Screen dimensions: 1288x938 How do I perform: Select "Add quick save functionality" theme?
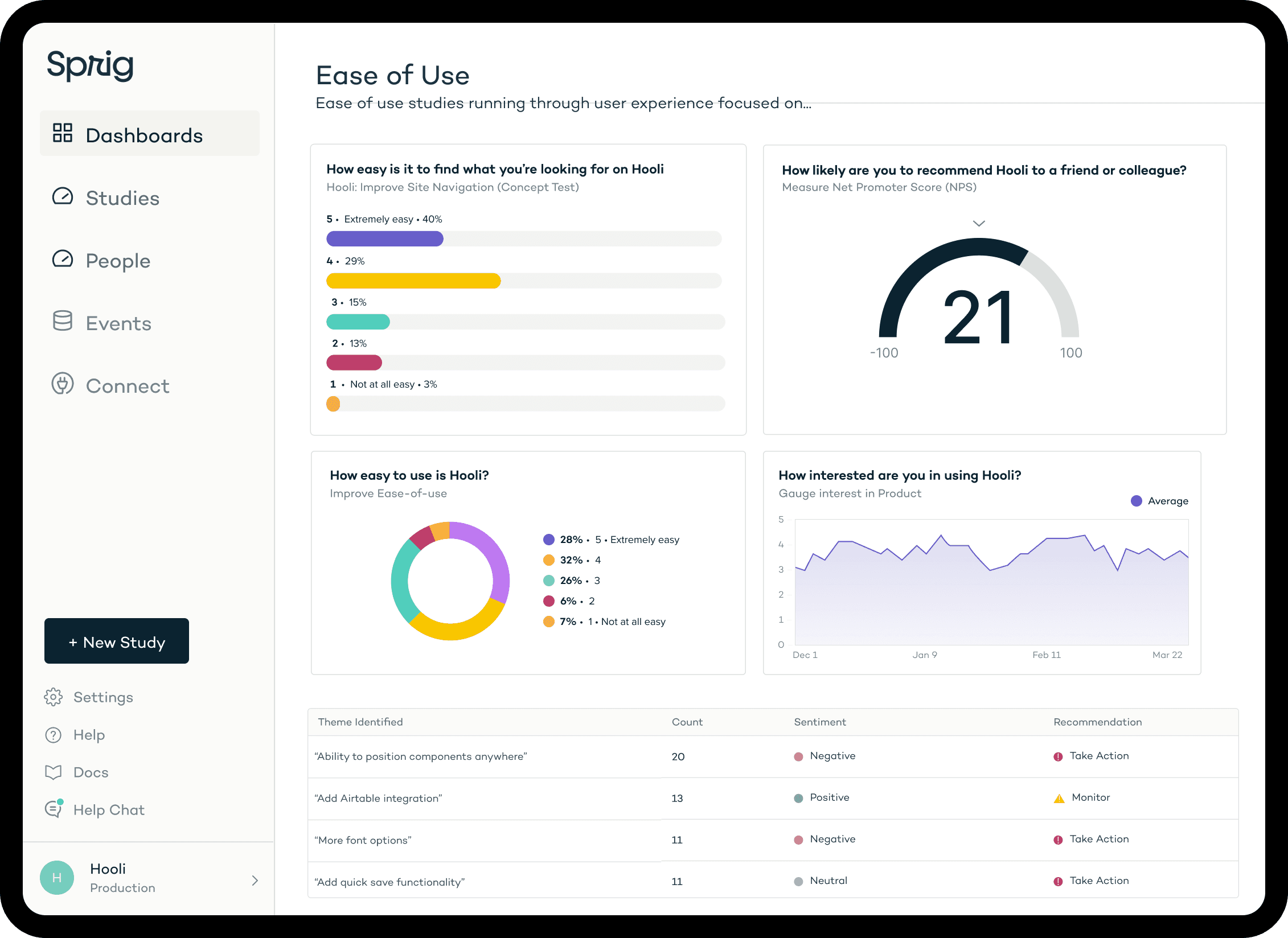pos(389,882)
